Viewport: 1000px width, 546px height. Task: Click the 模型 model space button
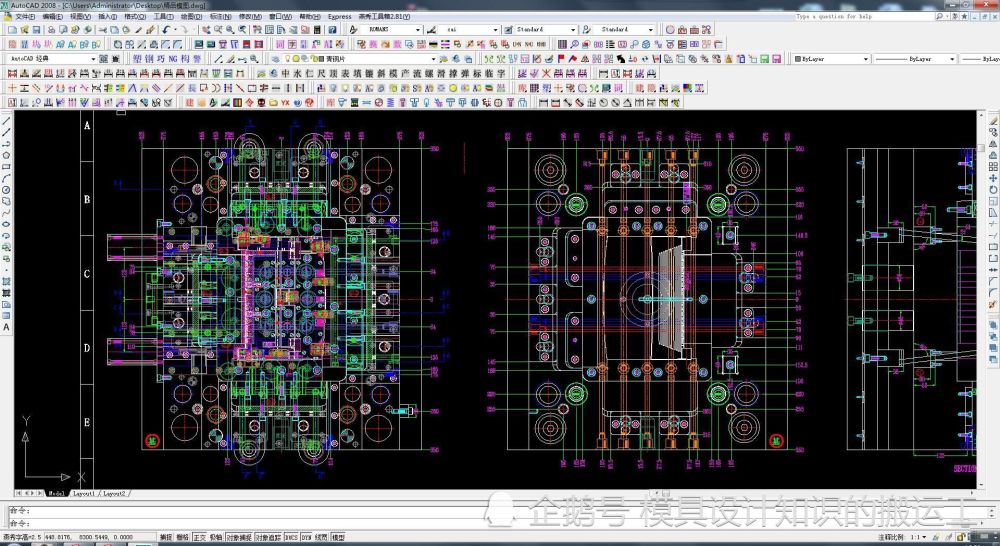coord(338,538)
